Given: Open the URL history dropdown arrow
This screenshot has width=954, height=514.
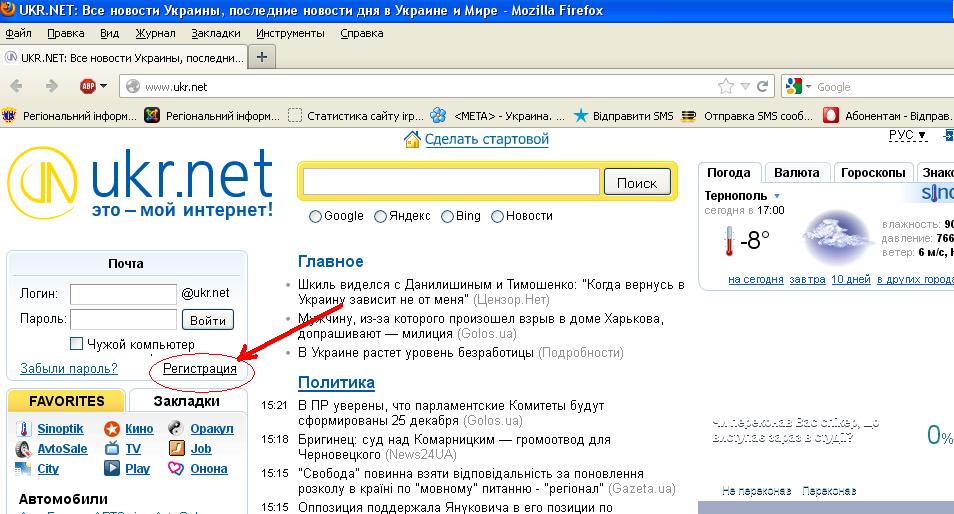Looking at the screenshot, I should click(x=745, y=86).
